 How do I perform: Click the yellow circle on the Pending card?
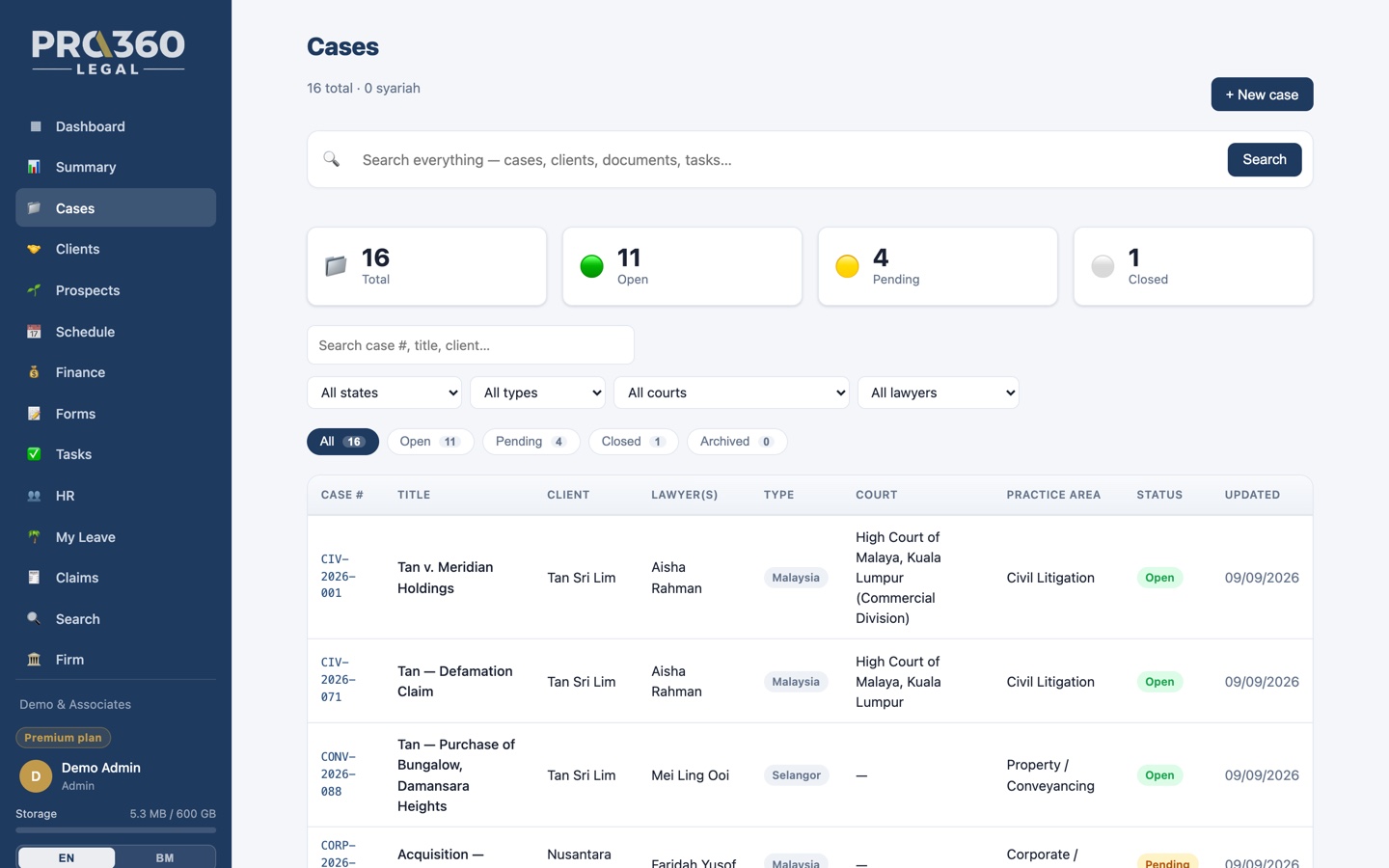[x=848, y=266]
